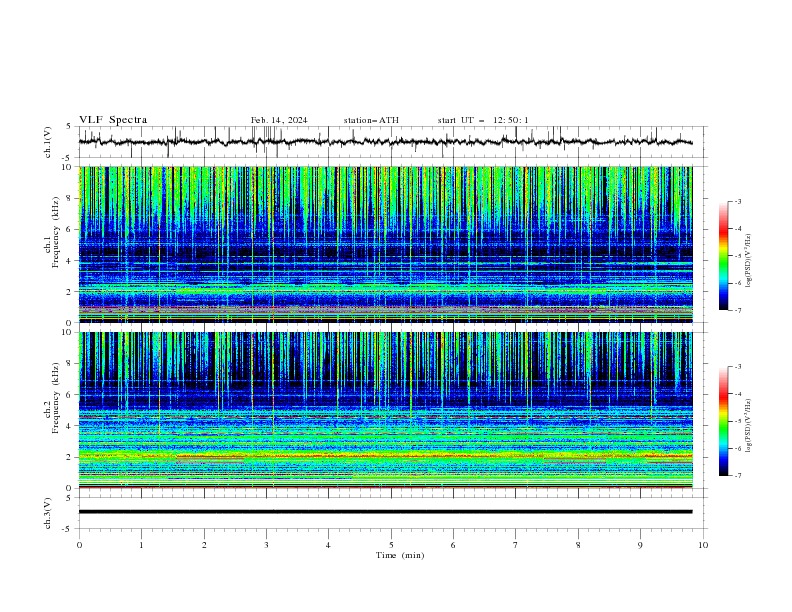792x612 pixels.
Task: Click time axis tick label "2"
Action: pos(204,545)
